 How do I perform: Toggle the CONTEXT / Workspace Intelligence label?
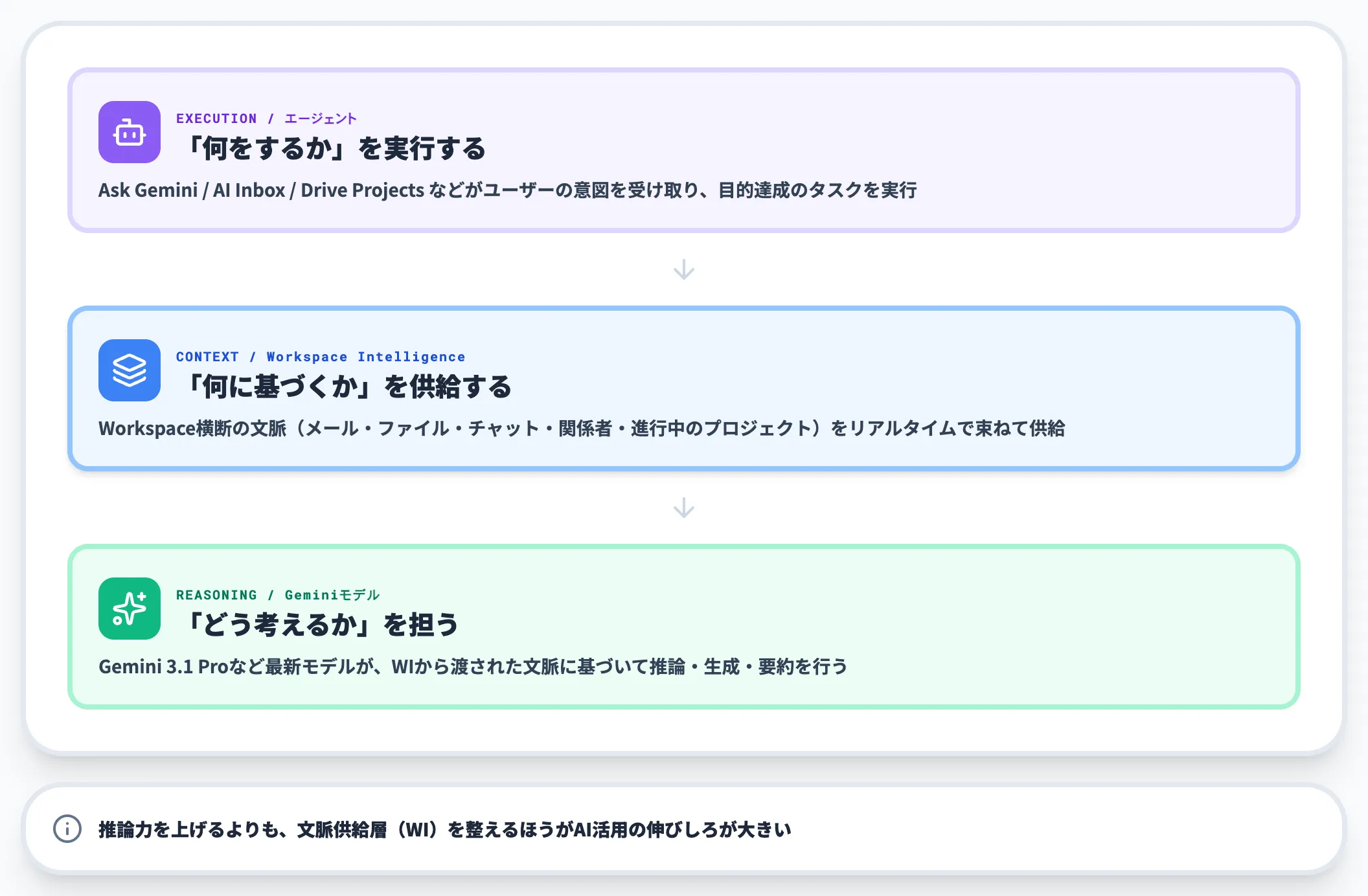tap(320, 356)
